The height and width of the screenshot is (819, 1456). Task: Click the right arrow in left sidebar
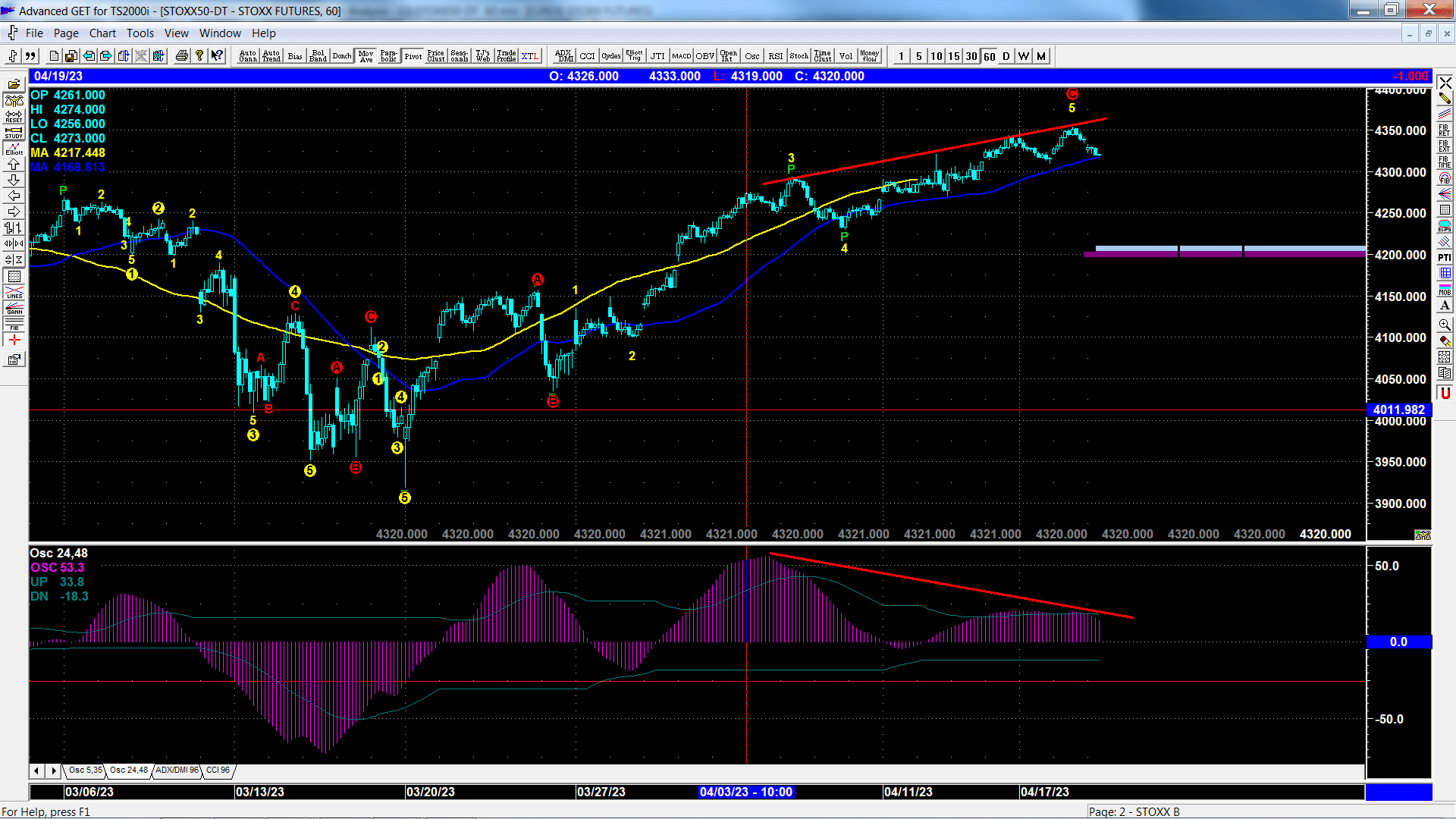pyautogui.click(x=14, y=212)
